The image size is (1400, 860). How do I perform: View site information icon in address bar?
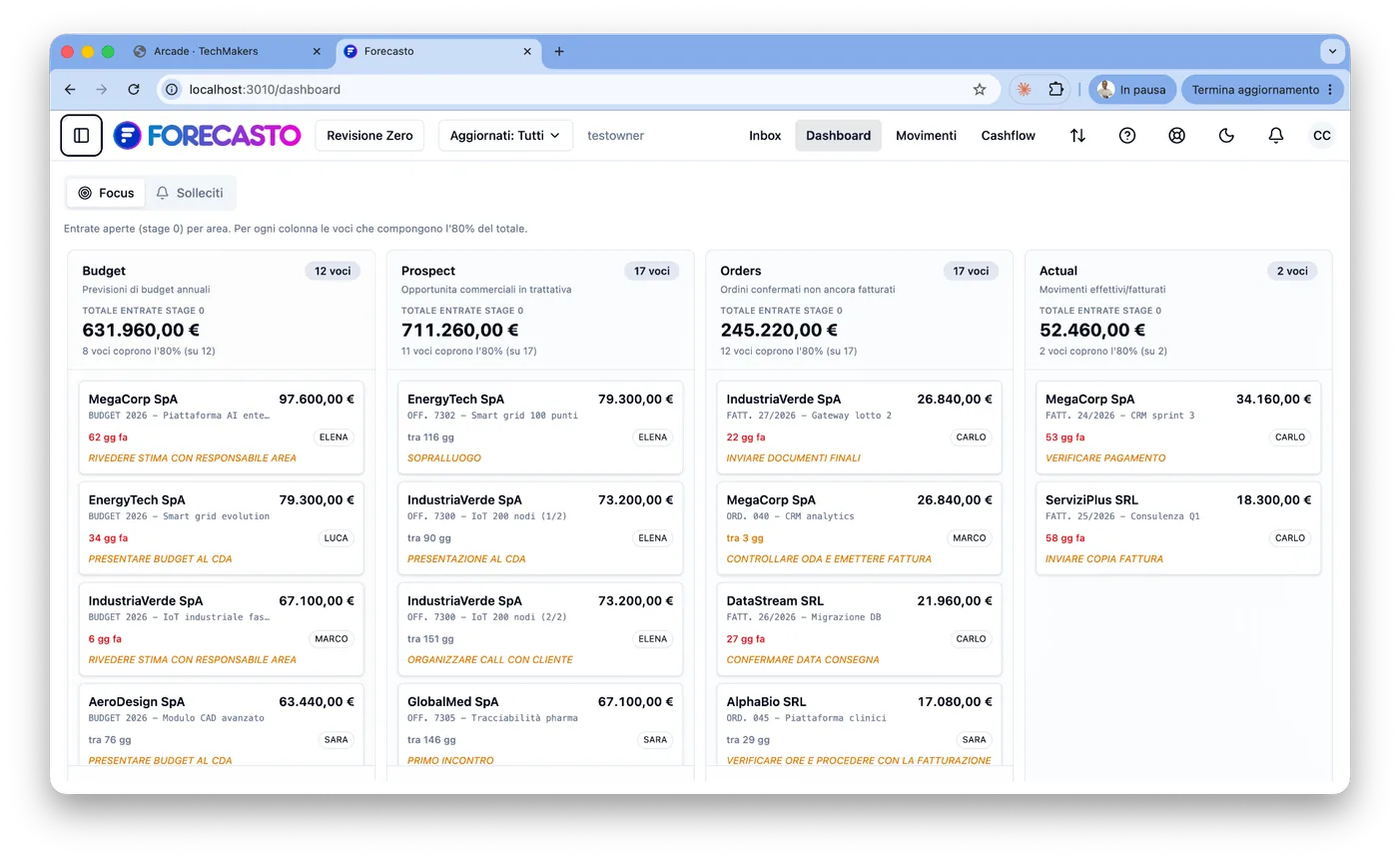tap(172, 89)
